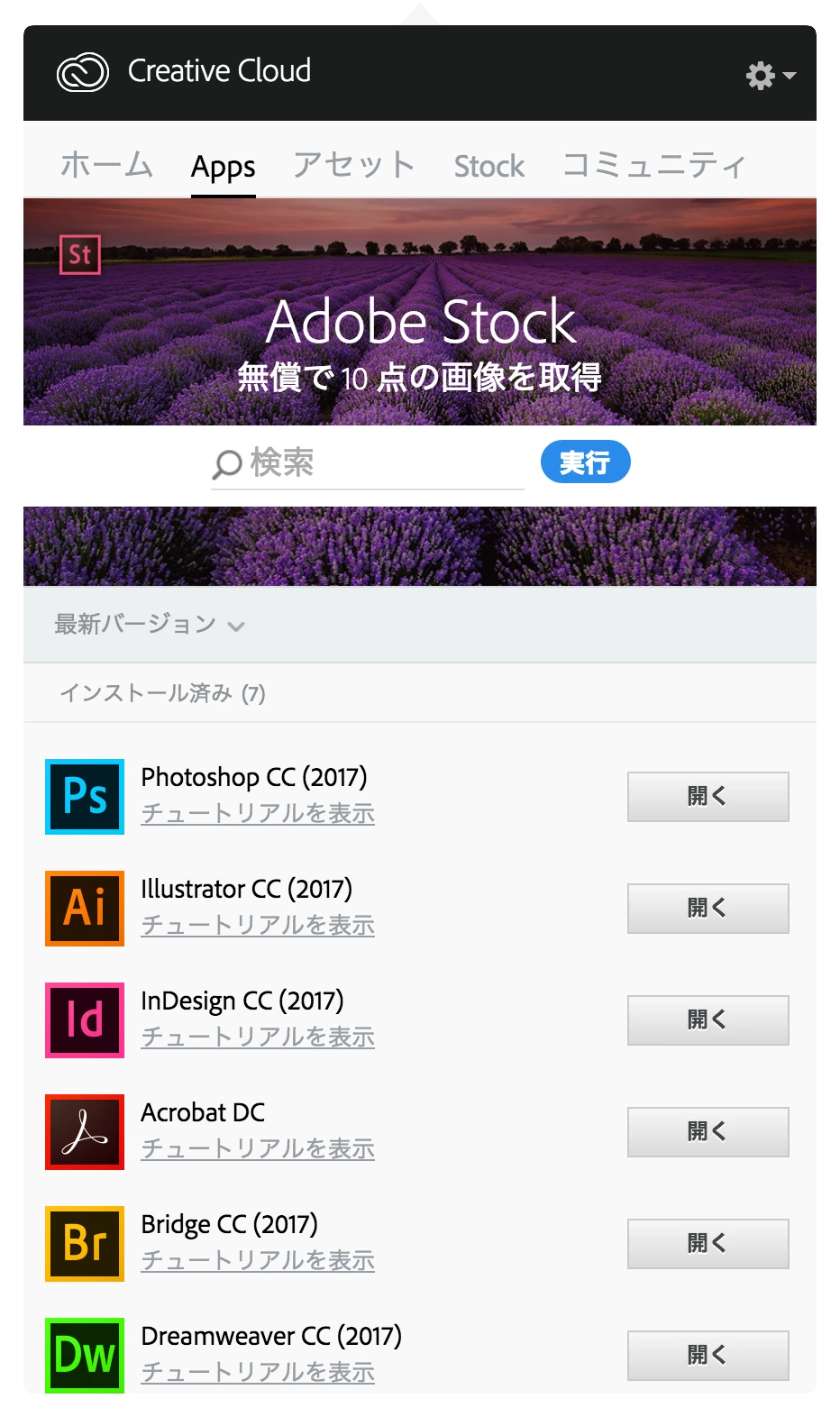Click the Creative Cloud title text
The height and width of the screenshot is (1417, 840).
pyautogui.click(x=219, y=71)
